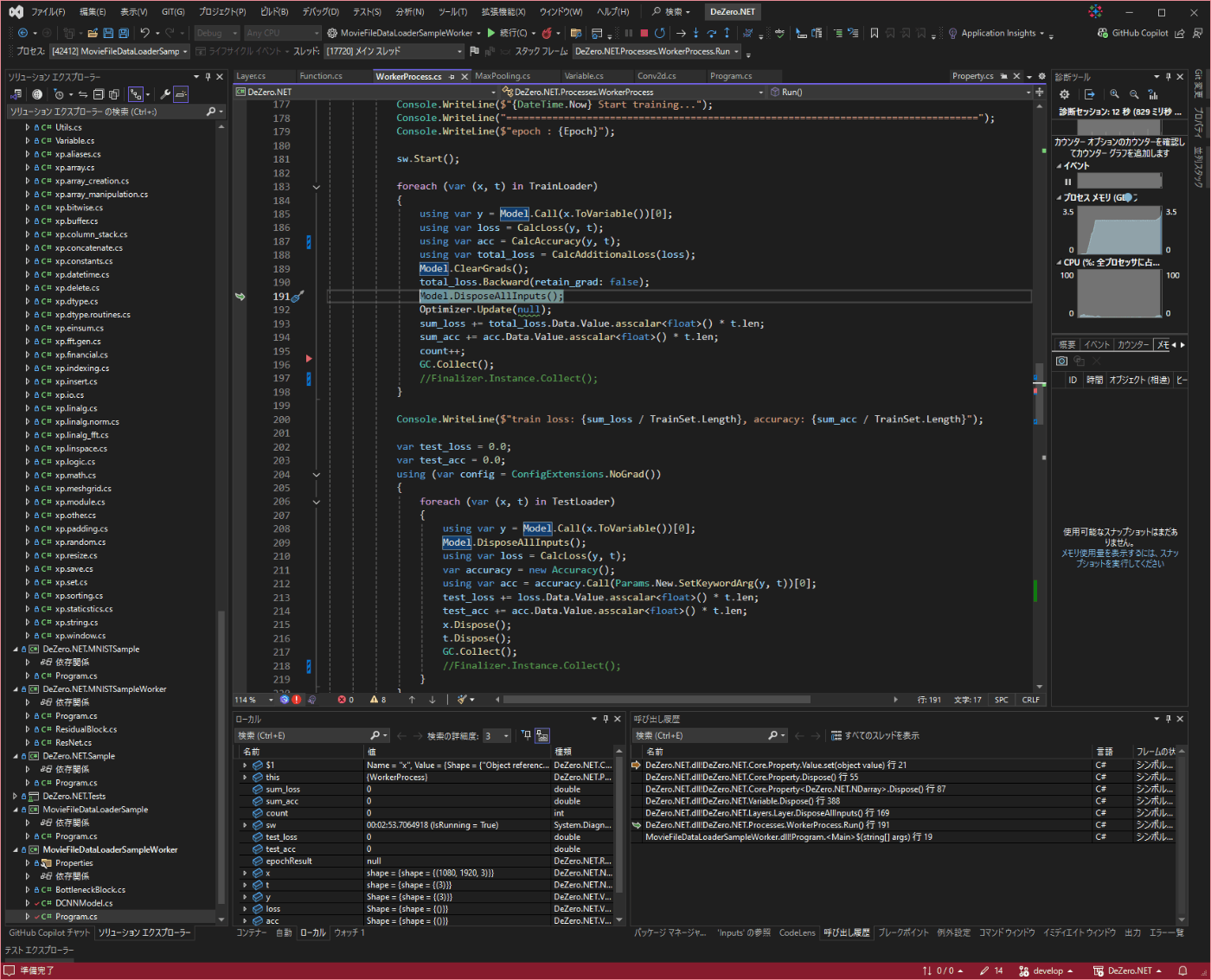The width and height of the screenshot is (1211, 980).
Task: Click the Undo toolbar icon
Action: 144,33
